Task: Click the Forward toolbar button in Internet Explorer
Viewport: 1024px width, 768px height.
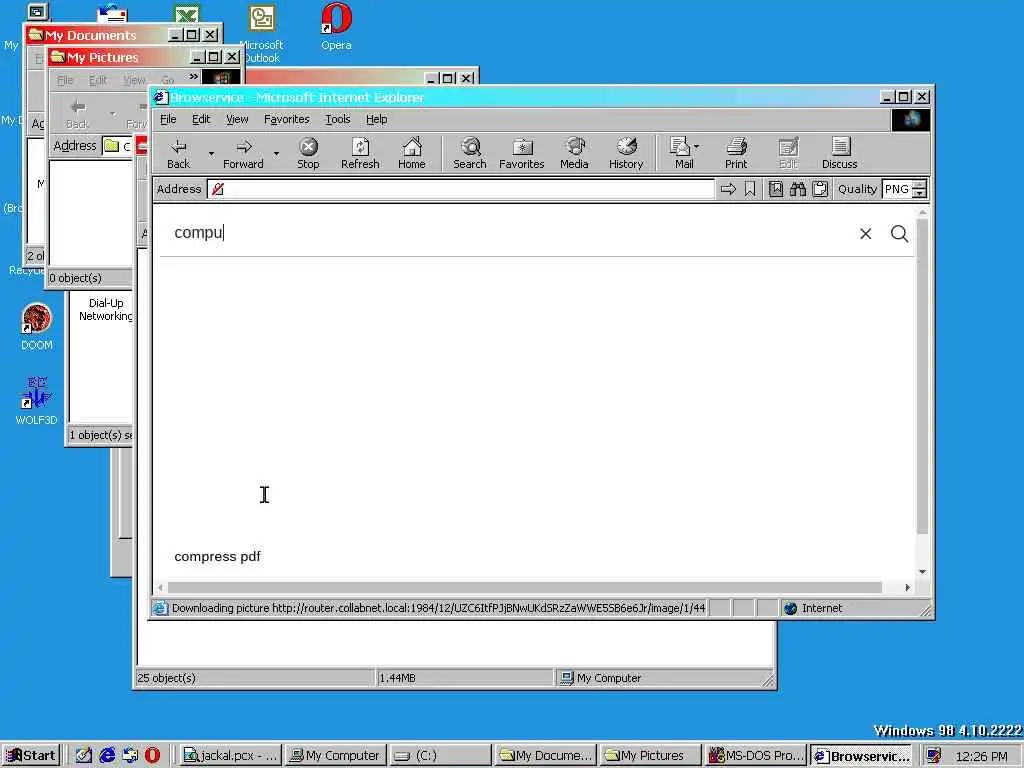Action: [x=244, y=153]
